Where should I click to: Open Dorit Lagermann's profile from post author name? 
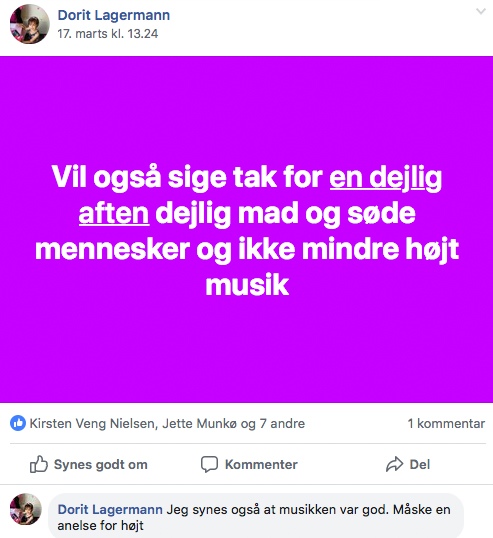(114, 15)
